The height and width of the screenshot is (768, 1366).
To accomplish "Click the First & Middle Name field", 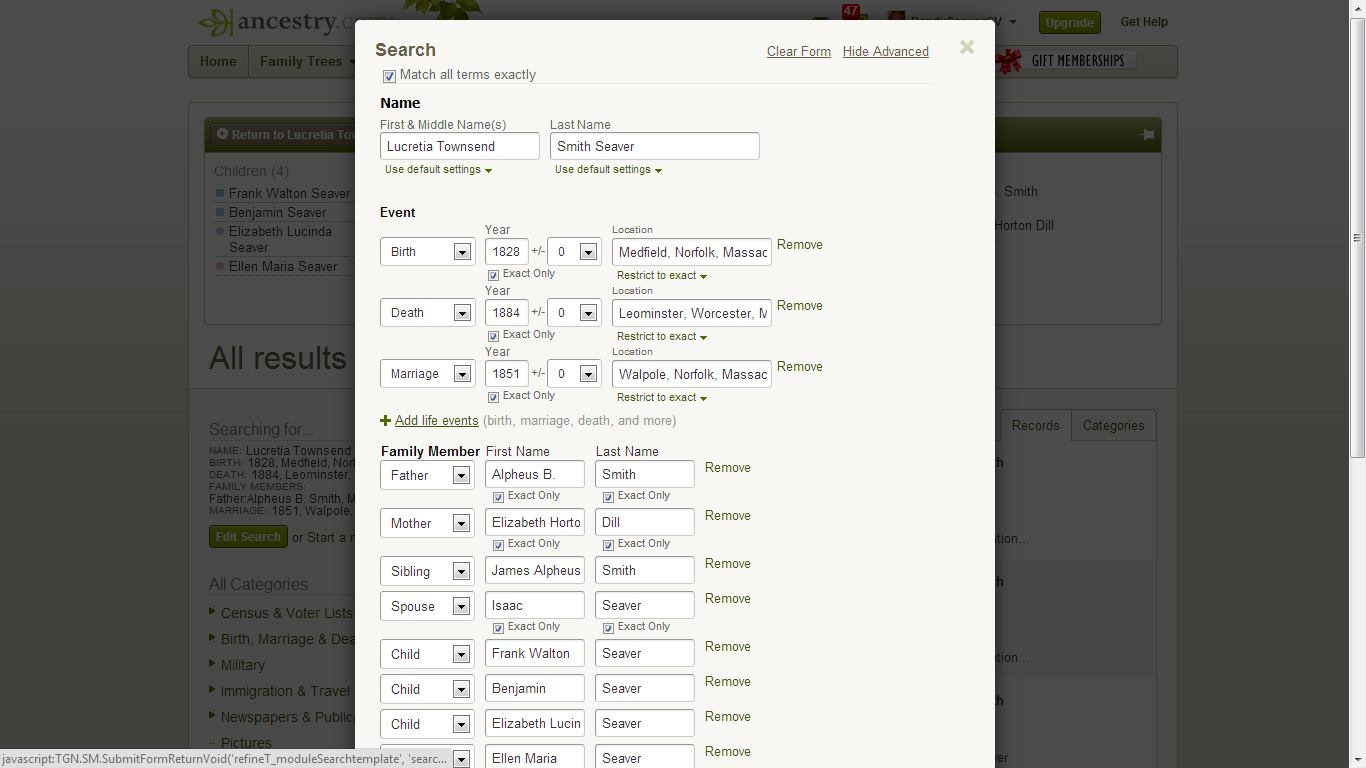I will point(460,146).
